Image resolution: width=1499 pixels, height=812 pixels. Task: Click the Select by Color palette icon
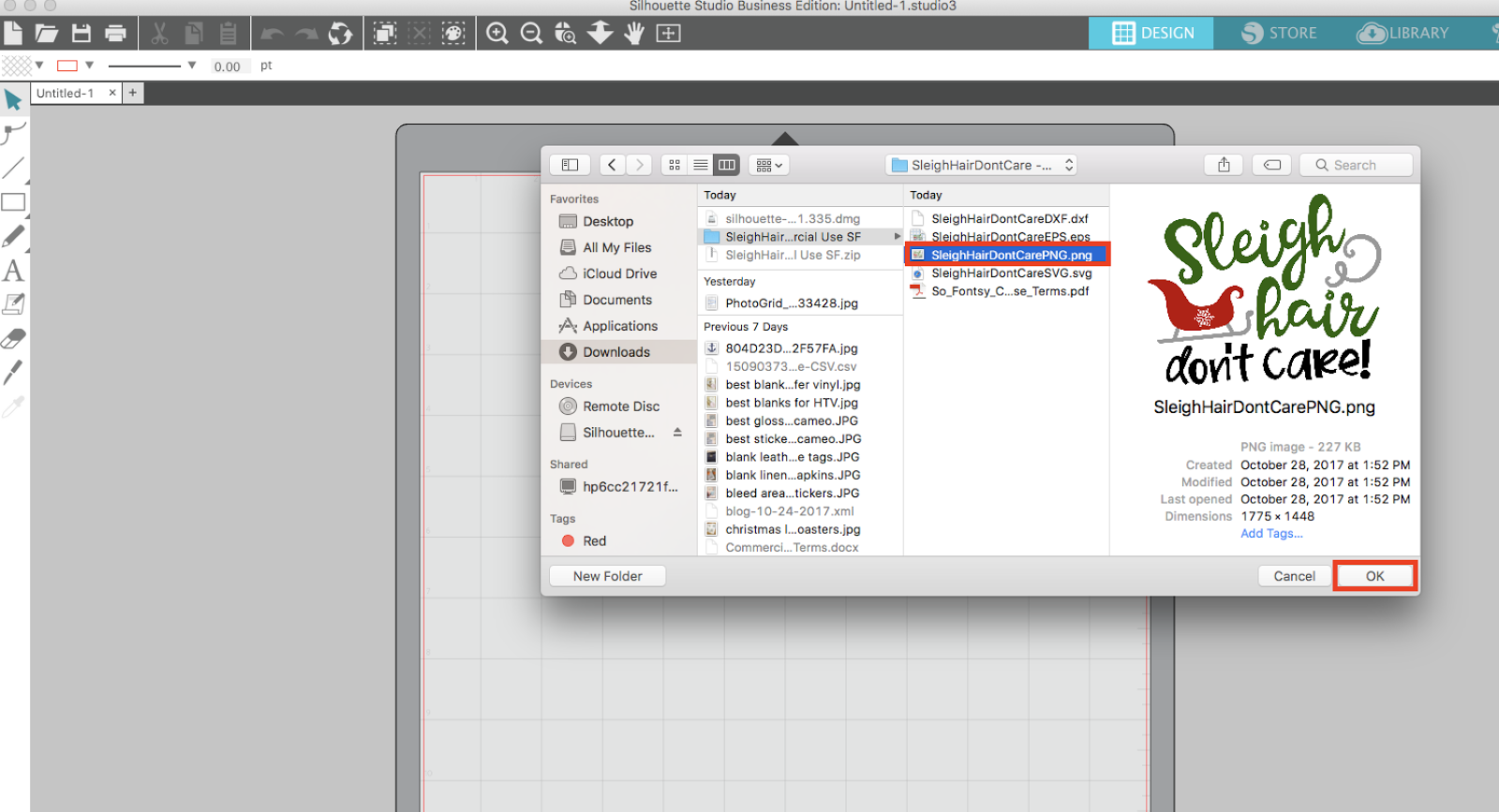point(453,34)
